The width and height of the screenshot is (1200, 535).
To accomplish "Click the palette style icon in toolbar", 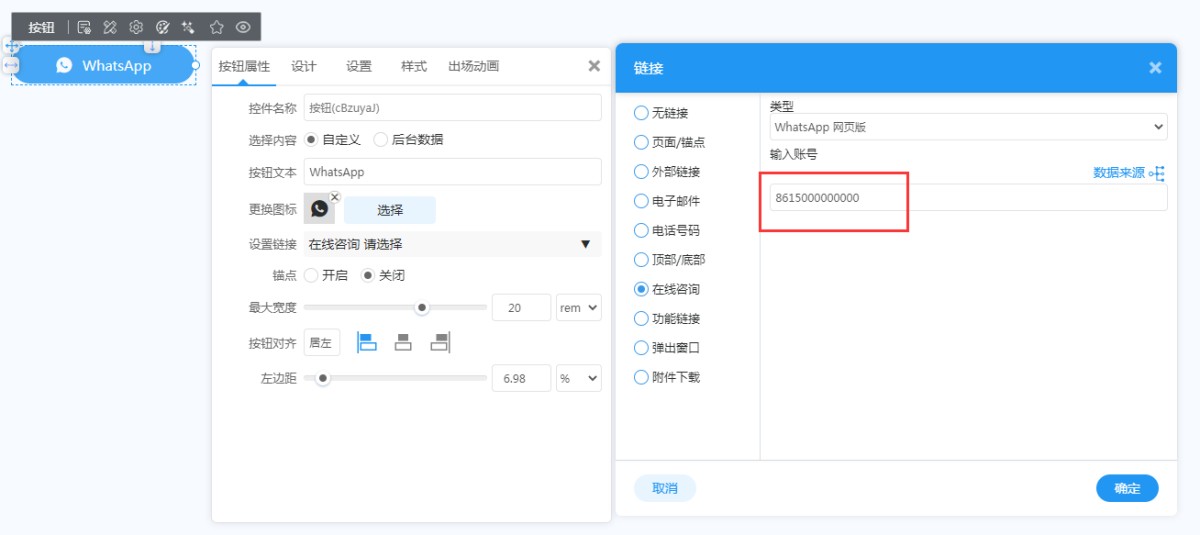I will pos(162,28).
